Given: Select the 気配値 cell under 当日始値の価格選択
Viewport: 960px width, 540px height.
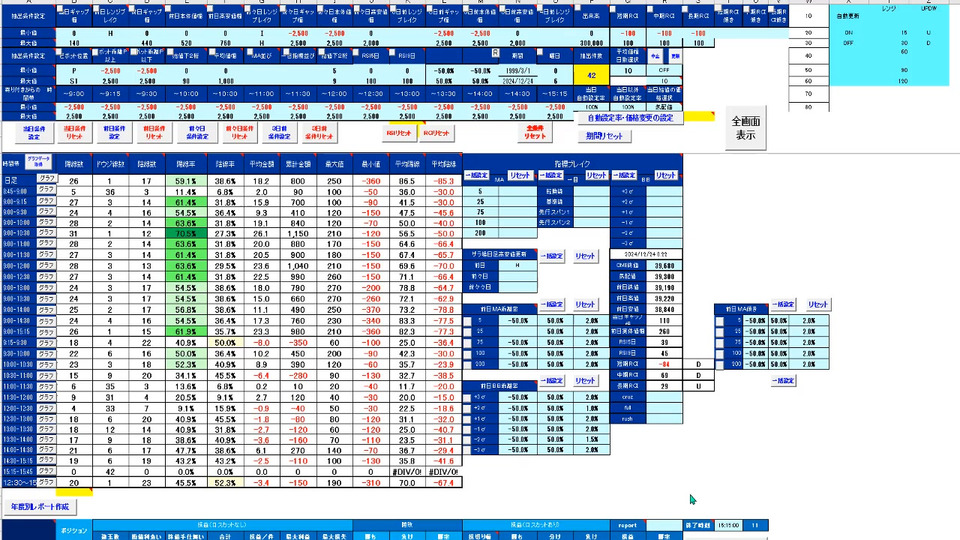Looking at the screenshot, I should pyautogui.click(x=664, y=107).
